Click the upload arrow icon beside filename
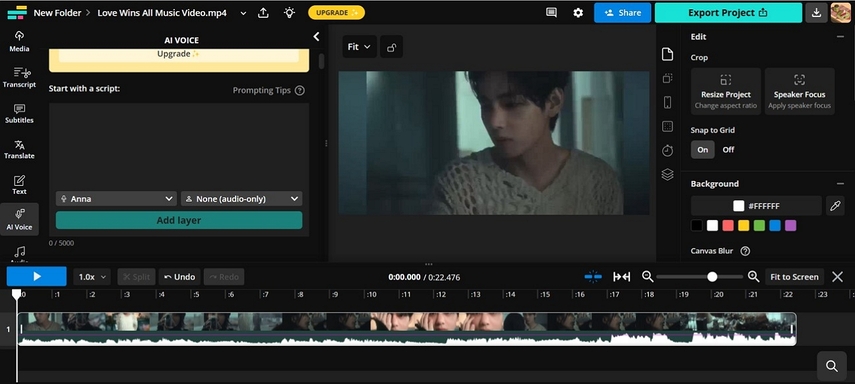Image resolution: width=855 pixels, height=384 pixels. (263, 13)
